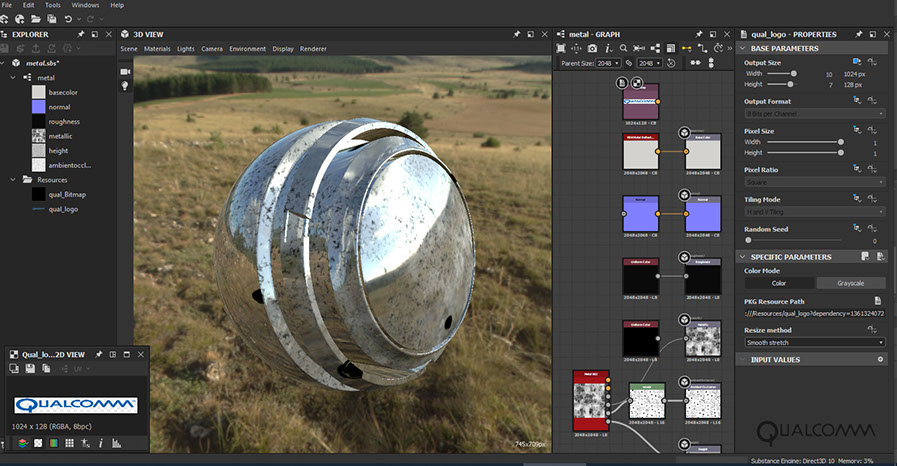Adjust the Output Size Width slider
Viewport: 897px width, 466px height.
pos(794,73)
